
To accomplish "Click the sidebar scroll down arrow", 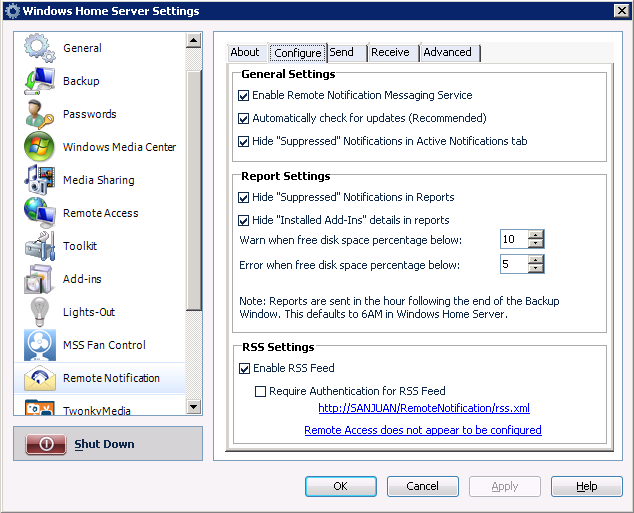I will [x=194, y=407].
